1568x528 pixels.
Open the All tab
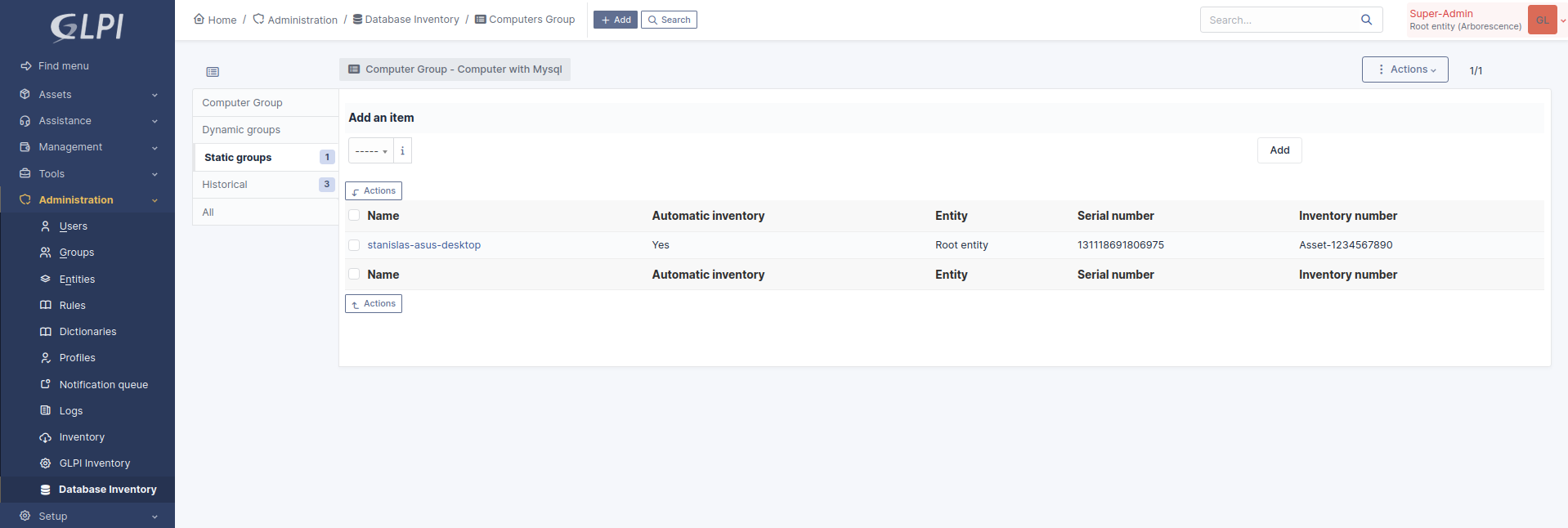[x=266, y=213]
